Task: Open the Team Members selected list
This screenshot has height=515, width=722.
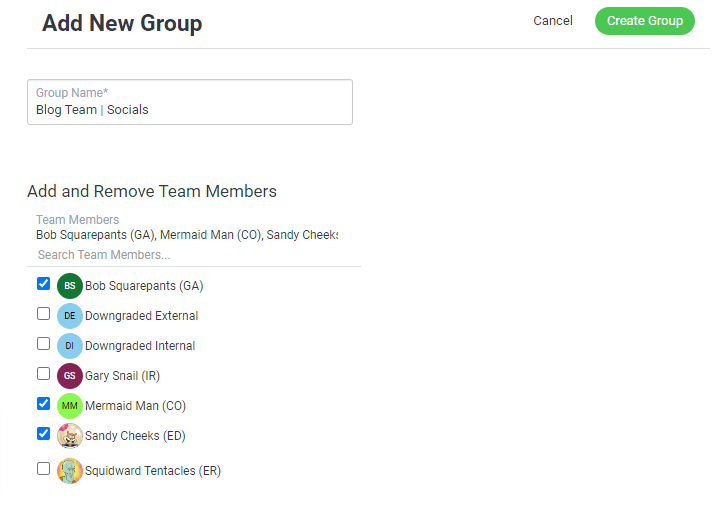Action: click(x=187, y=235)
